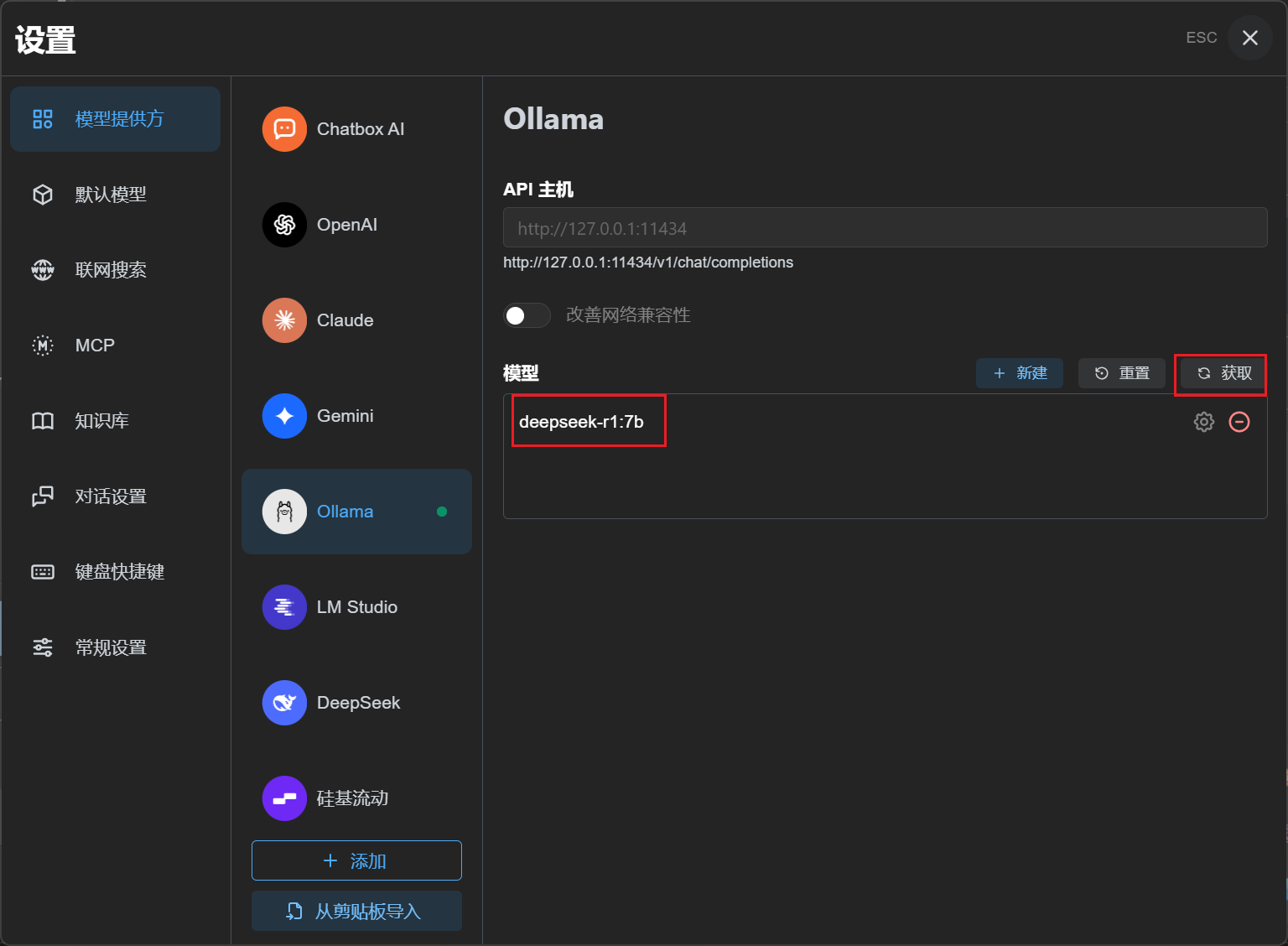Viewport: 1288px width, 946px height.
Task: Toggle the 改善网络兼容性 switch
Action: pyautogui.click(x=527, y=315)
